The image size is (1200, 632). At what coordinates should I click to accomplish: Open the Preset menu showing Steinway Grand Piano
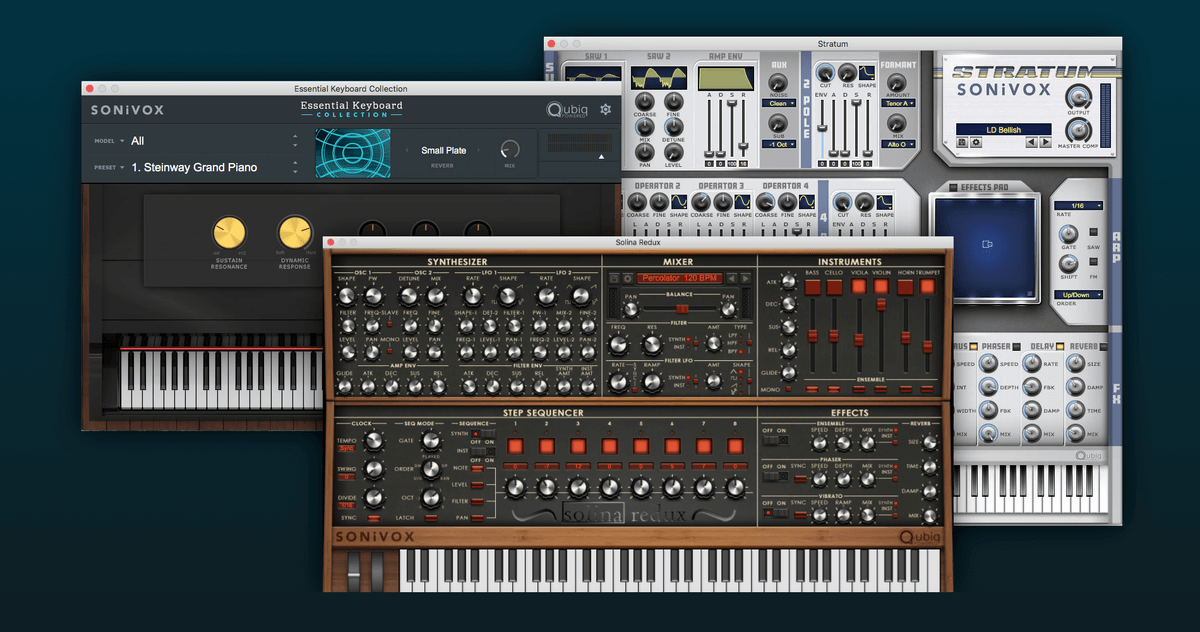(x=210, y=167)
